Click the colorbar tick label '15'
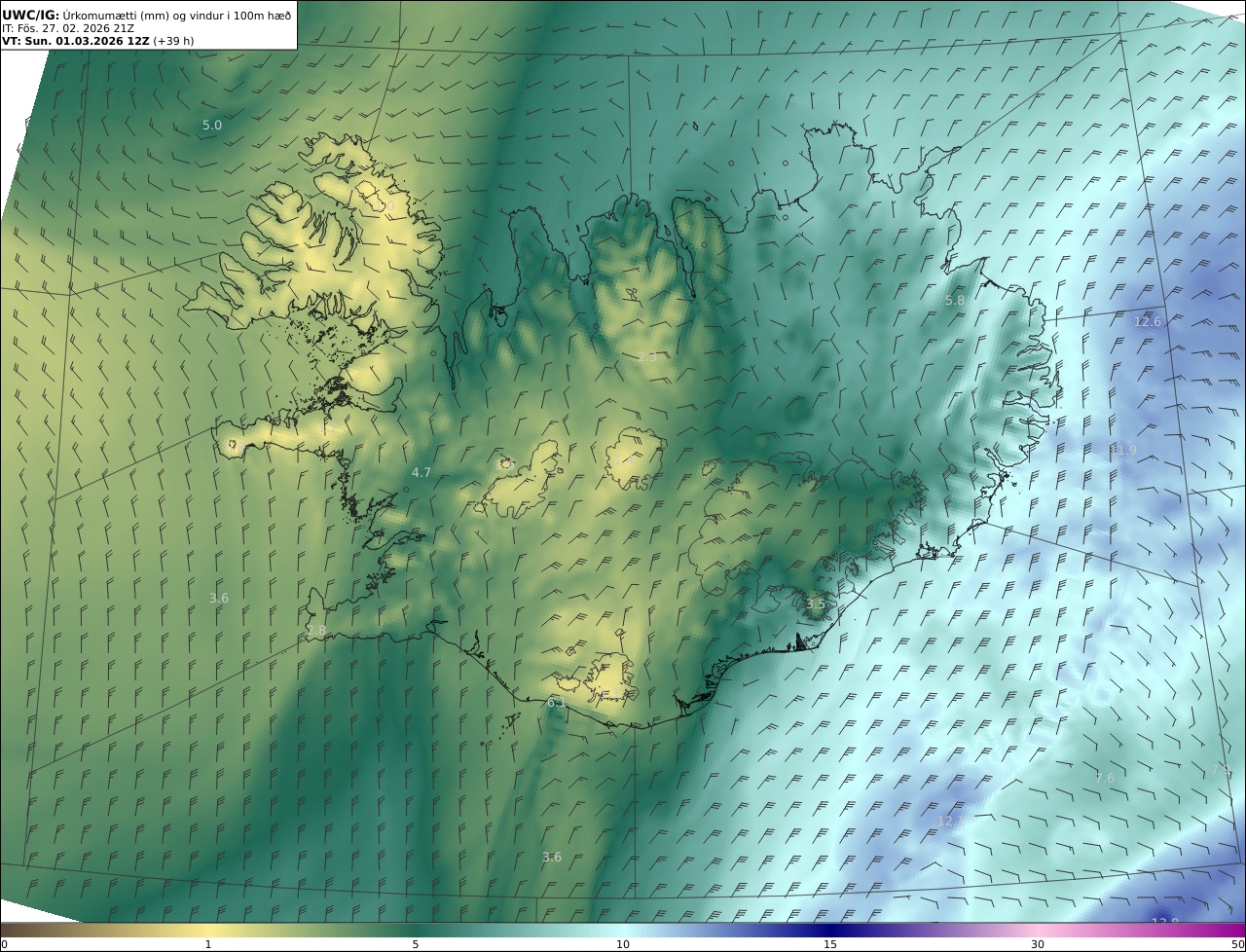This screenshot has width=1246, height=952. point(830,944)
